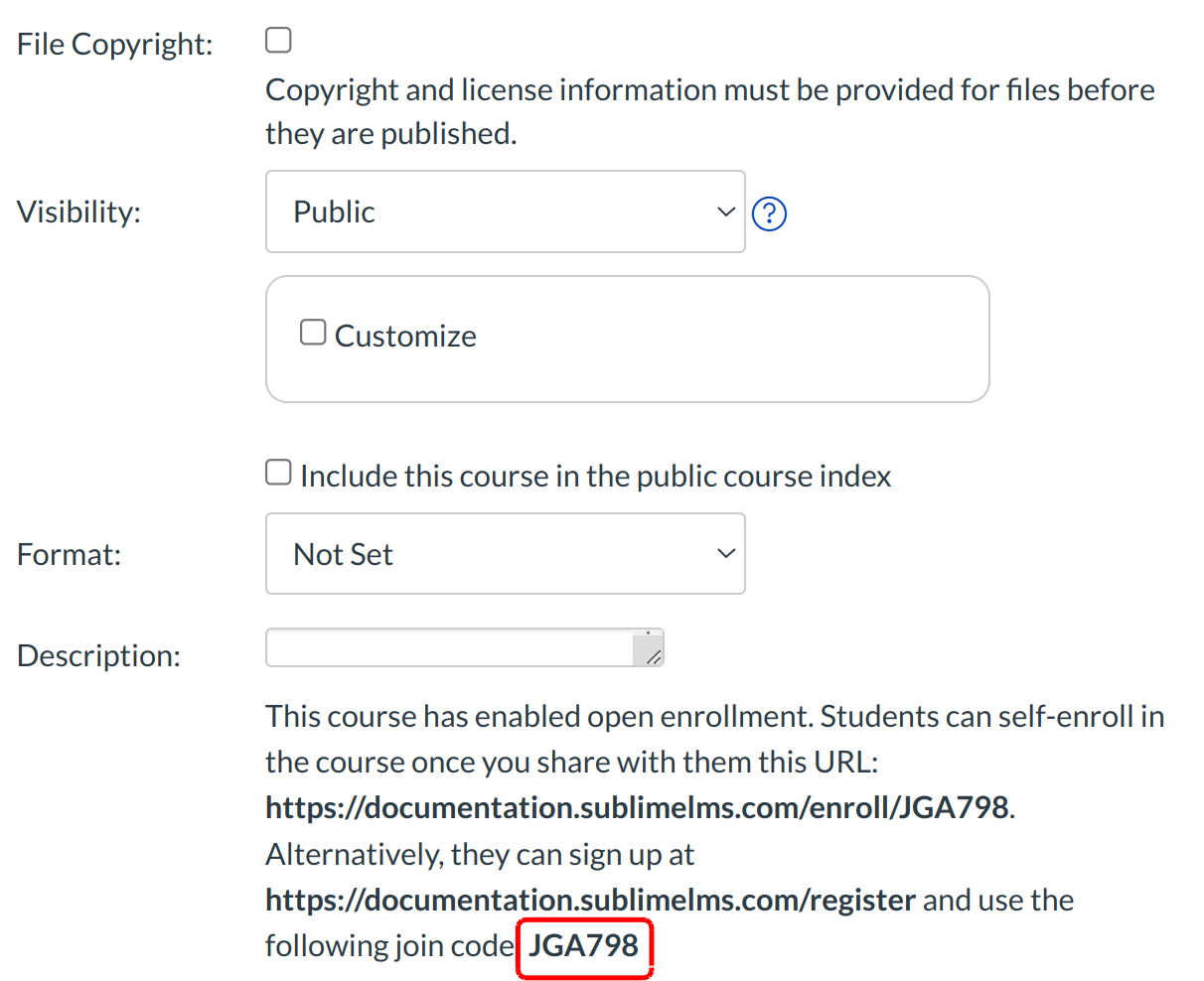Viewport: 1204px width, 981px height.
Task: Click the "Visibility:" label
Action: tap(78, 211)
